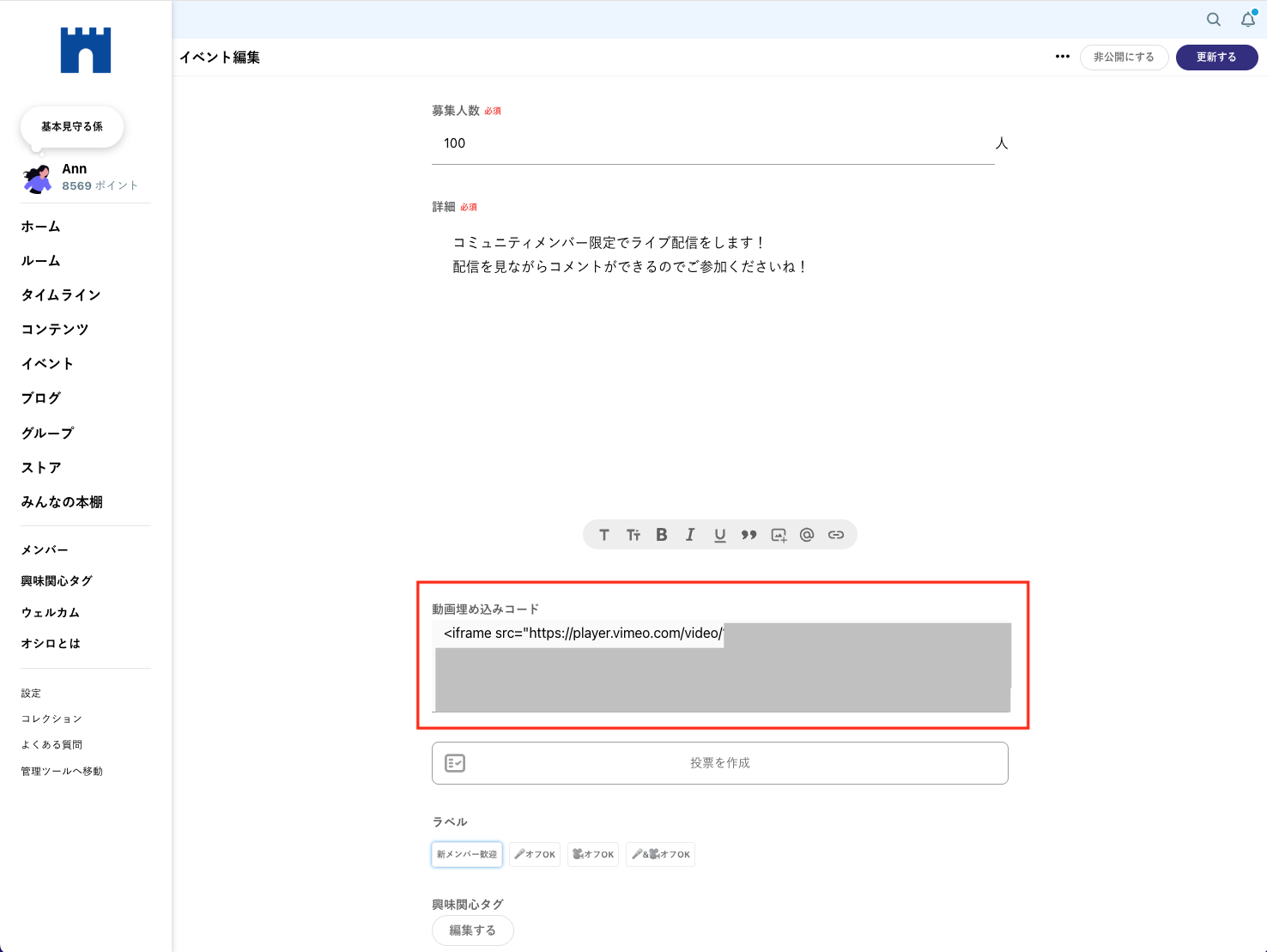
Task: Open イベント in the sidebar
Action: 47,364
